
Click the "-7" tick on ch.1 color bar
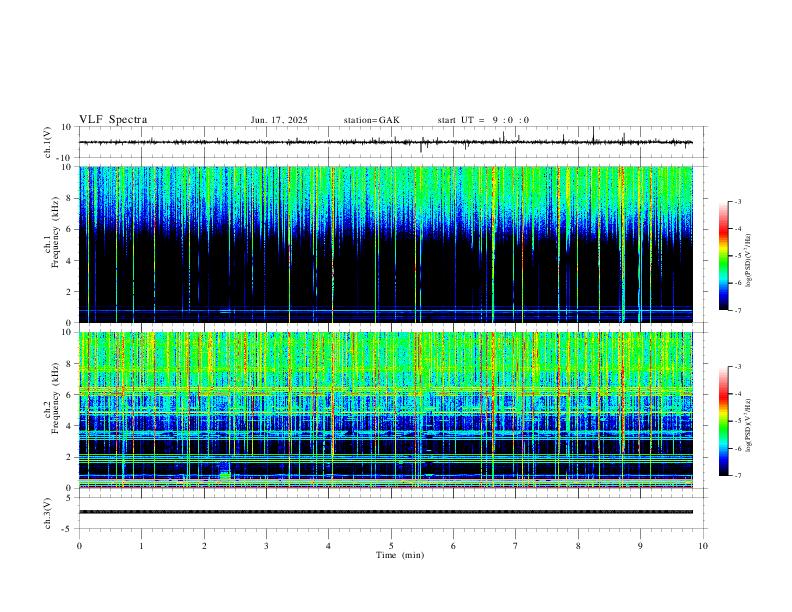pyautogui.click(x=737, y=310)
